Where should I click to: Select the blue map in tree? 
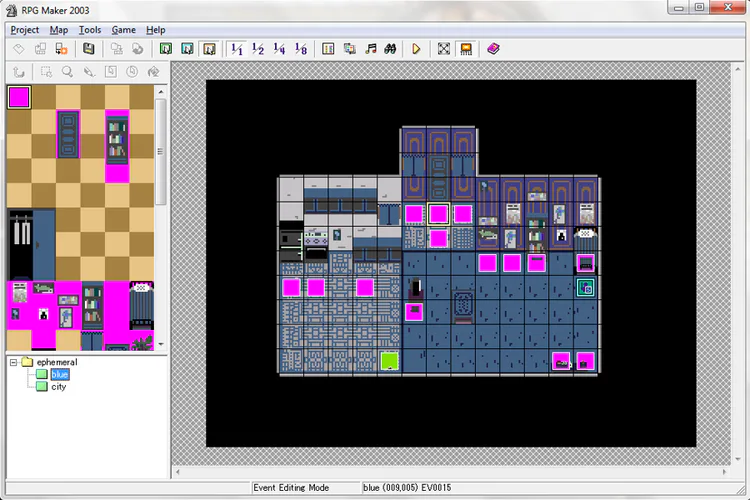60,375
